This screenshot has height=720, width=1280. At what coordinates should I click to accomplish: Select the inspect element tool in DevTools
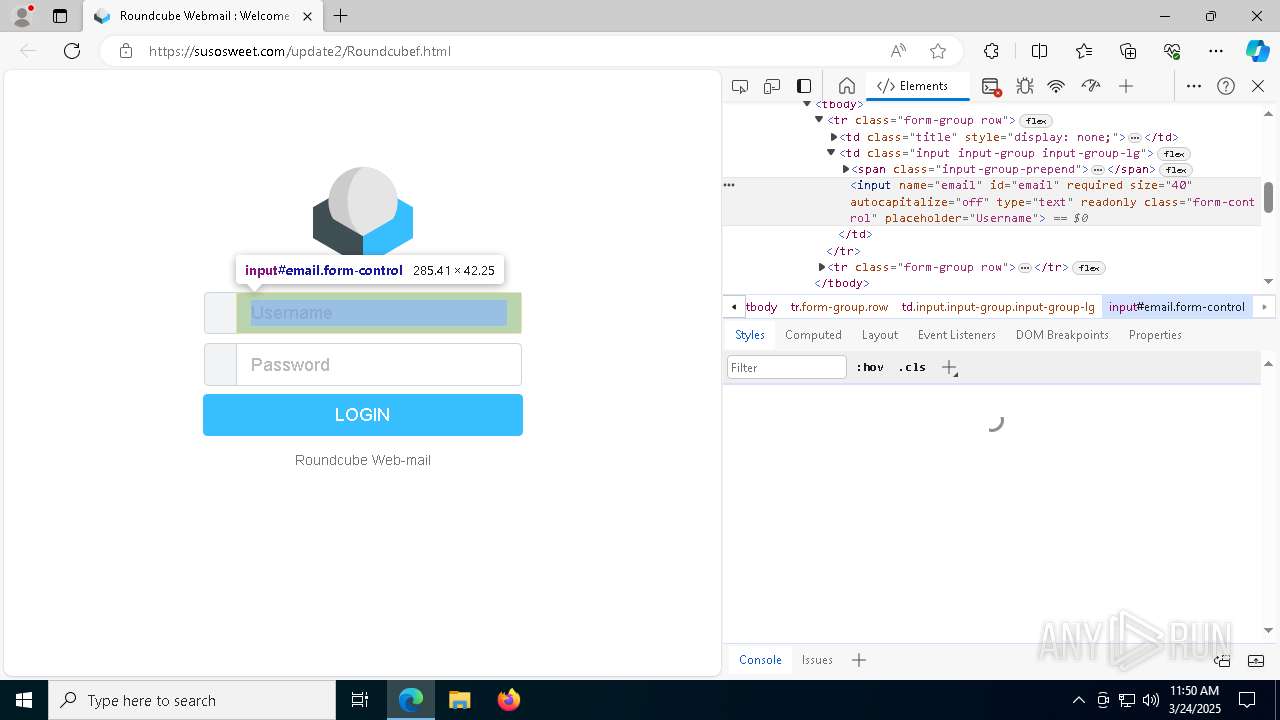pos(740,86)
